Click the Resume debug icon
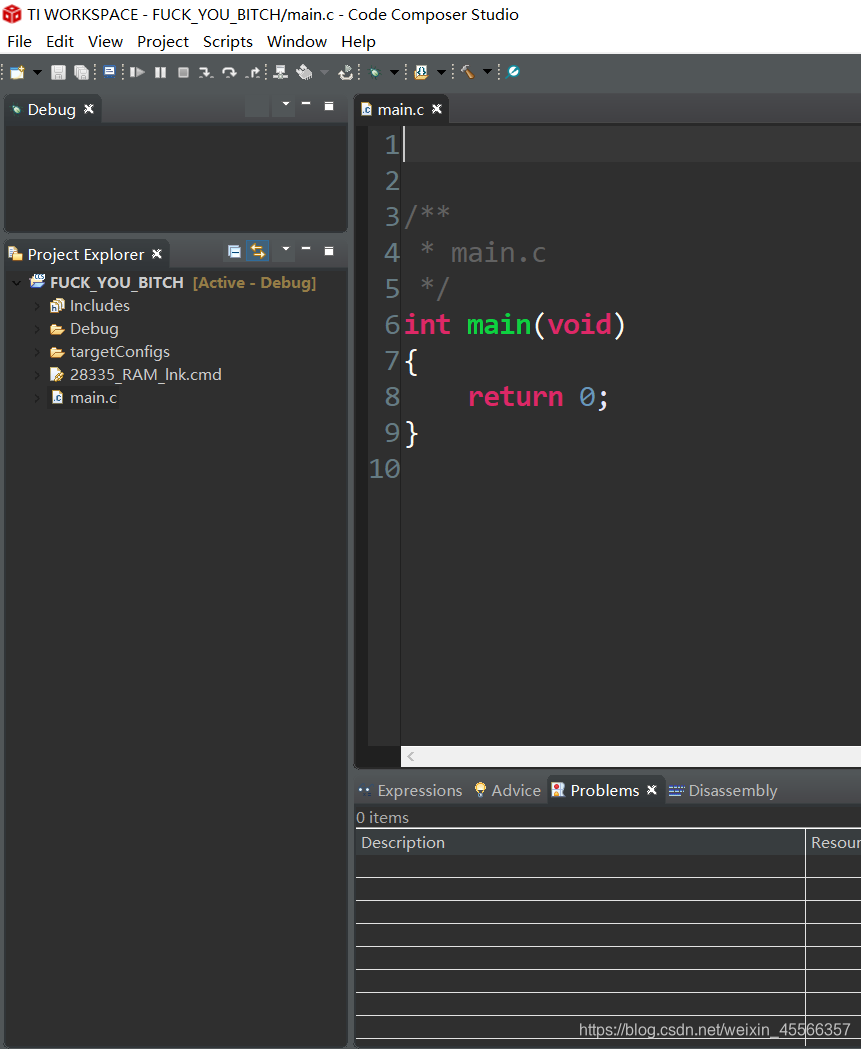This screenshot has width=861, height=1049. click(137, 72)
